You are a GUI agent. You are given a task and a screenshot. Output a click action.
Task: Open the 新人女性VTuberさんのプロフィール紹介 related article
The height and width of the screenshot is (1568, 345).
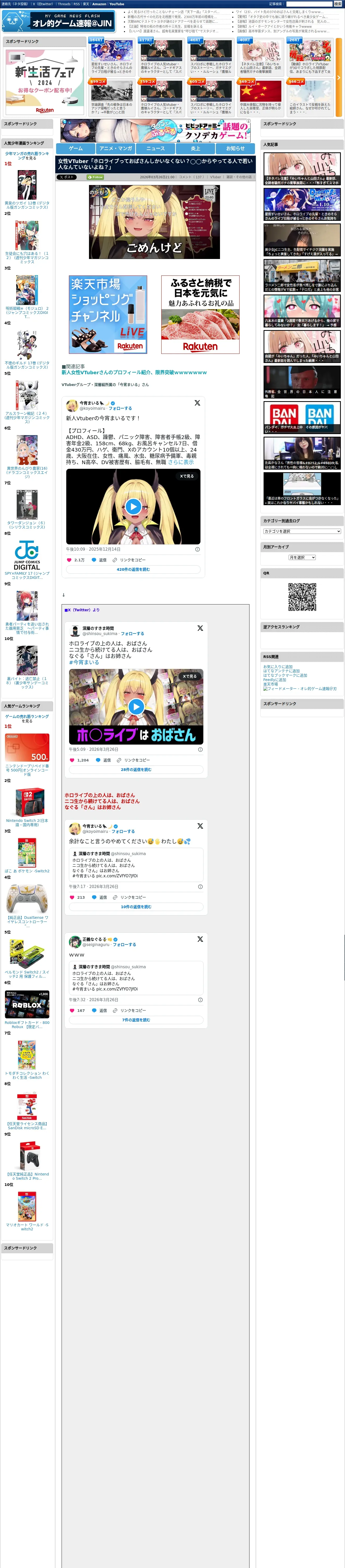coord(134,372)
